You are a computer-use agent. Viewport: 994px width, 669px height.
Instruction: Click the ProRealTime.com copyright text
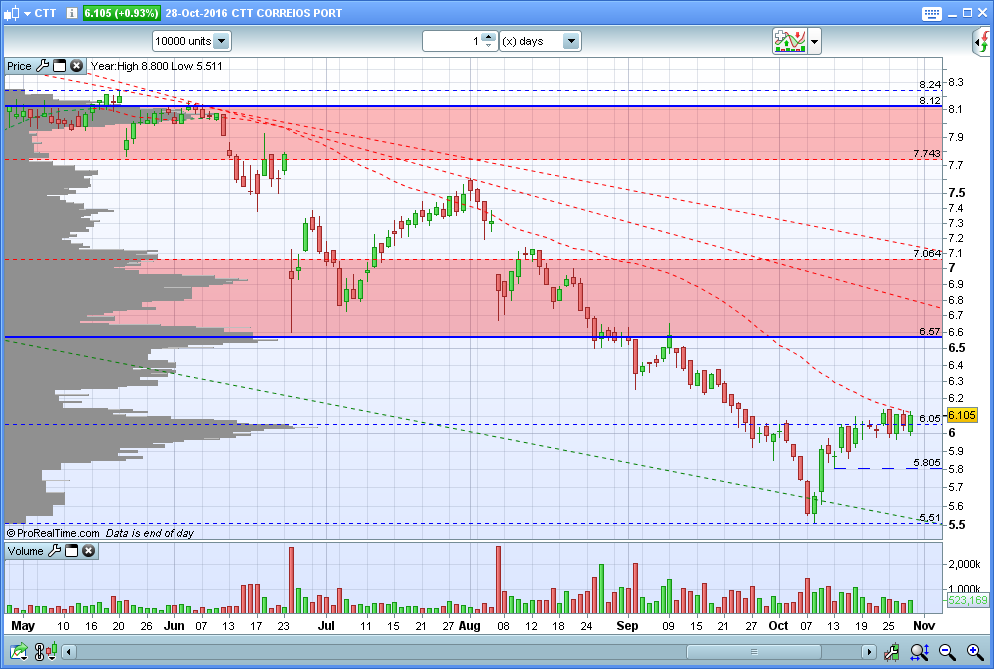pos(53,533)
